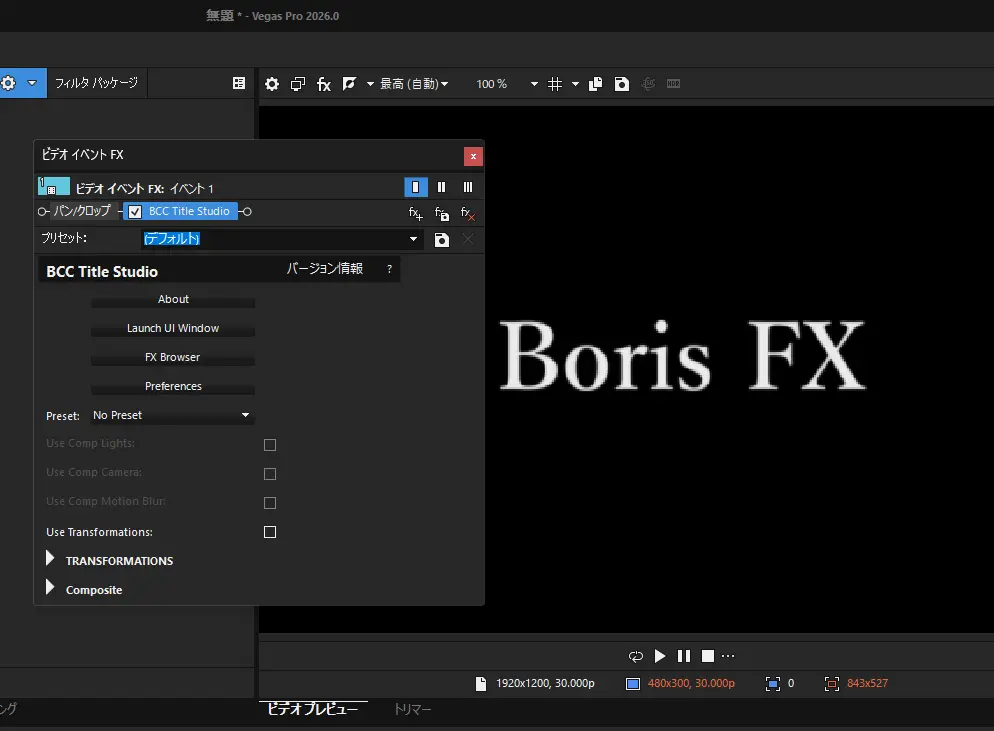Open dropdown arrow next to blue gear
Image resolution: width=994 pixels, height=731 pixels.
click(32, 83)
